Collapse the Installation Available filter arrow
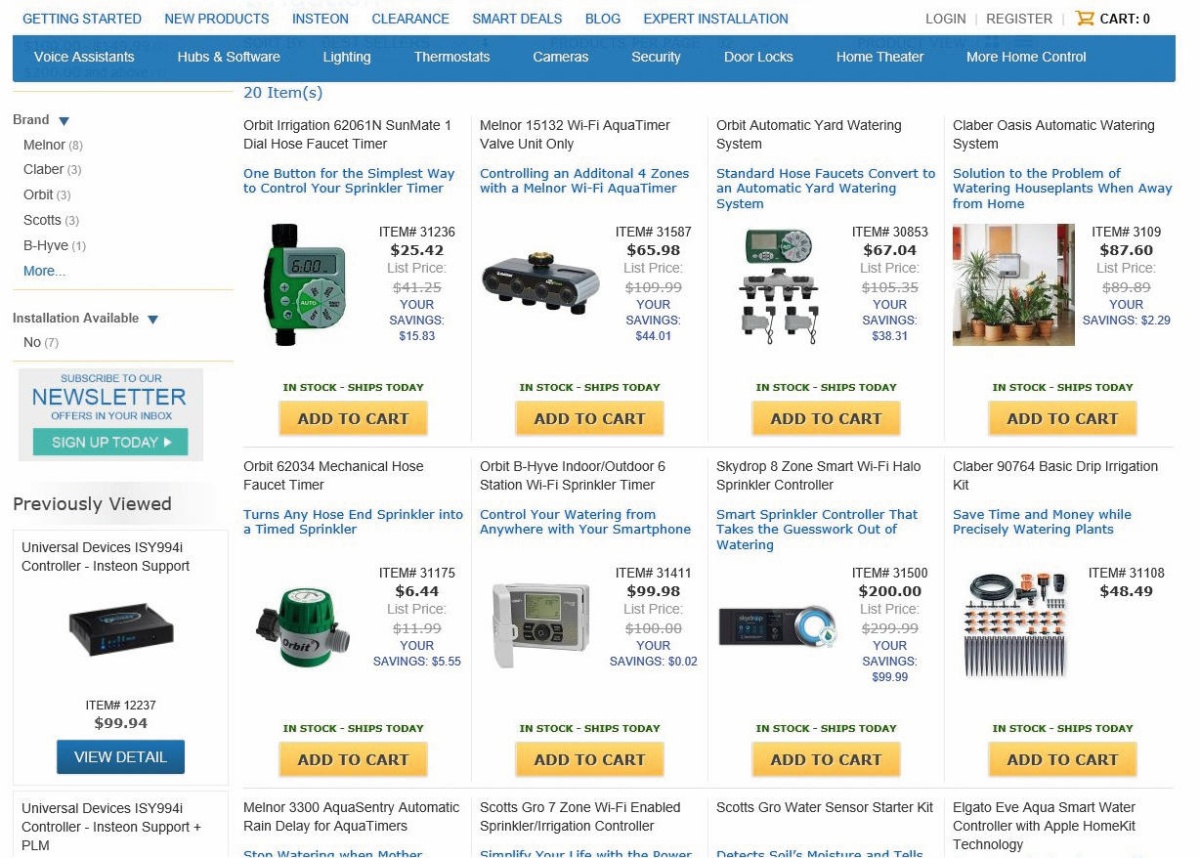 pyautogui.click(x=153, y=320)
